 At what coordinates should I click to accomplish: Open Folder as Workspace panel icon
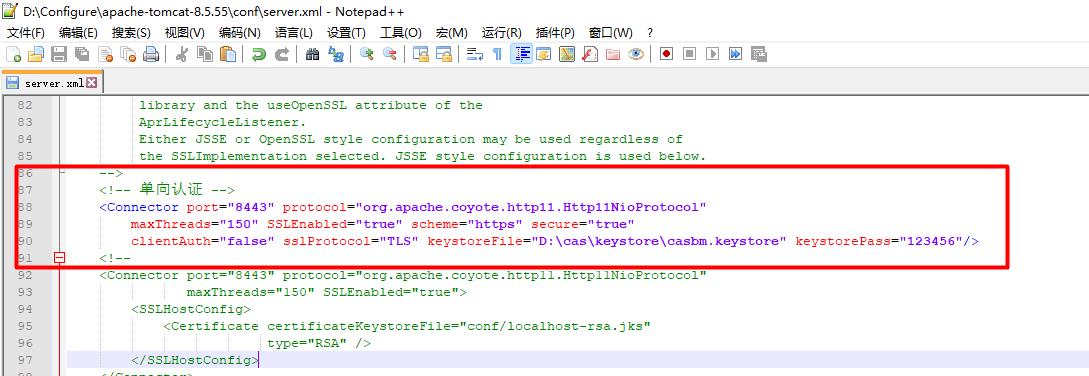click(x=613, y=54)
